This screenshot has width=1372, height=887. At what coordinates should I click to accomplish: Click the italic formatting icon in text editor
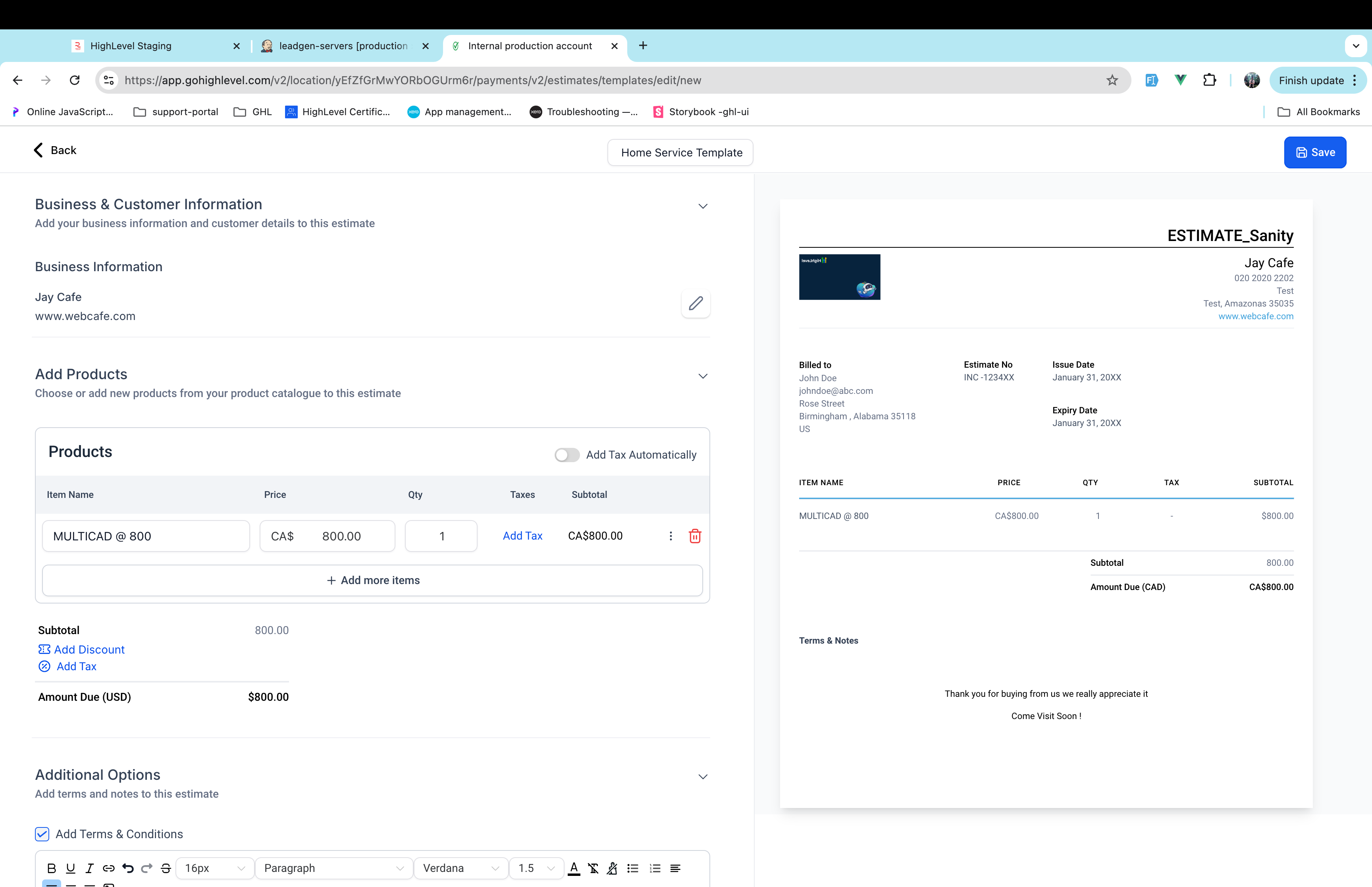tap(89, 868)
